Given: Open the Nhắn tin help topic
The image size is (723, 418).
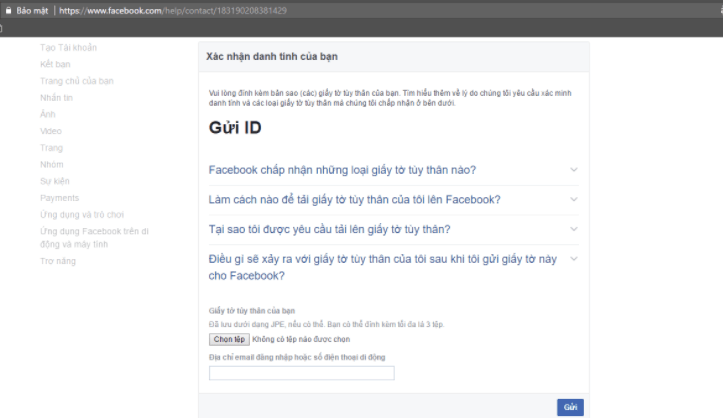Looking at the screenshot, I should (x=56, y=98).
